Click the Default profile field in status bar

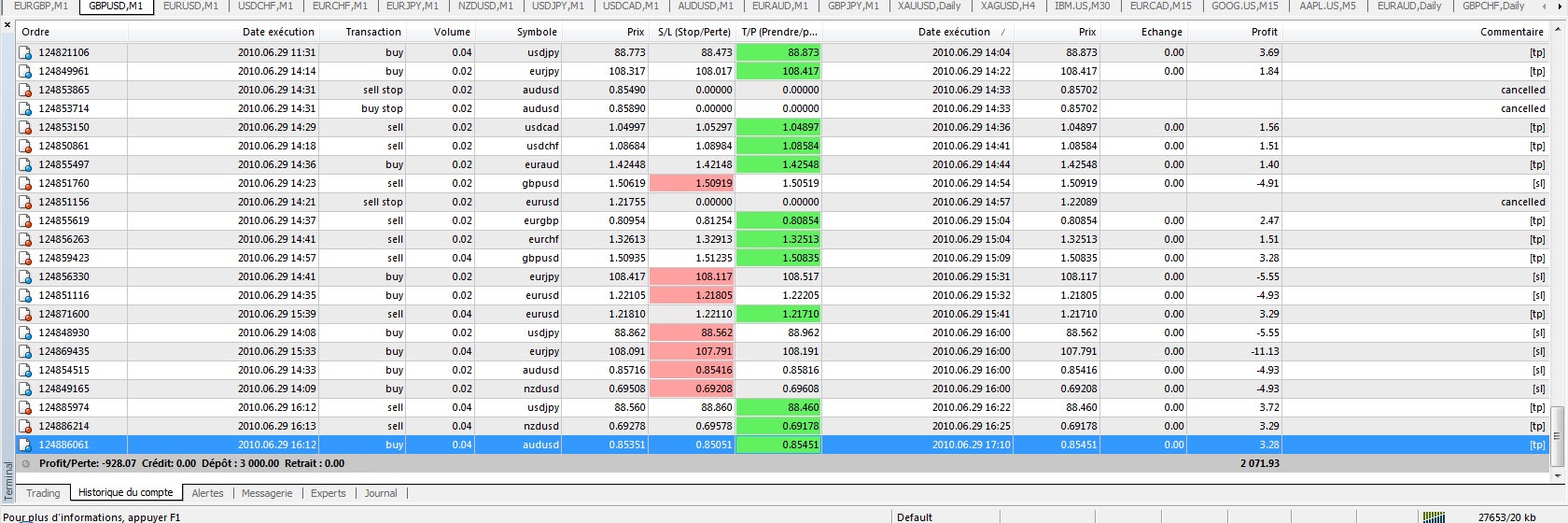(915, 516)
